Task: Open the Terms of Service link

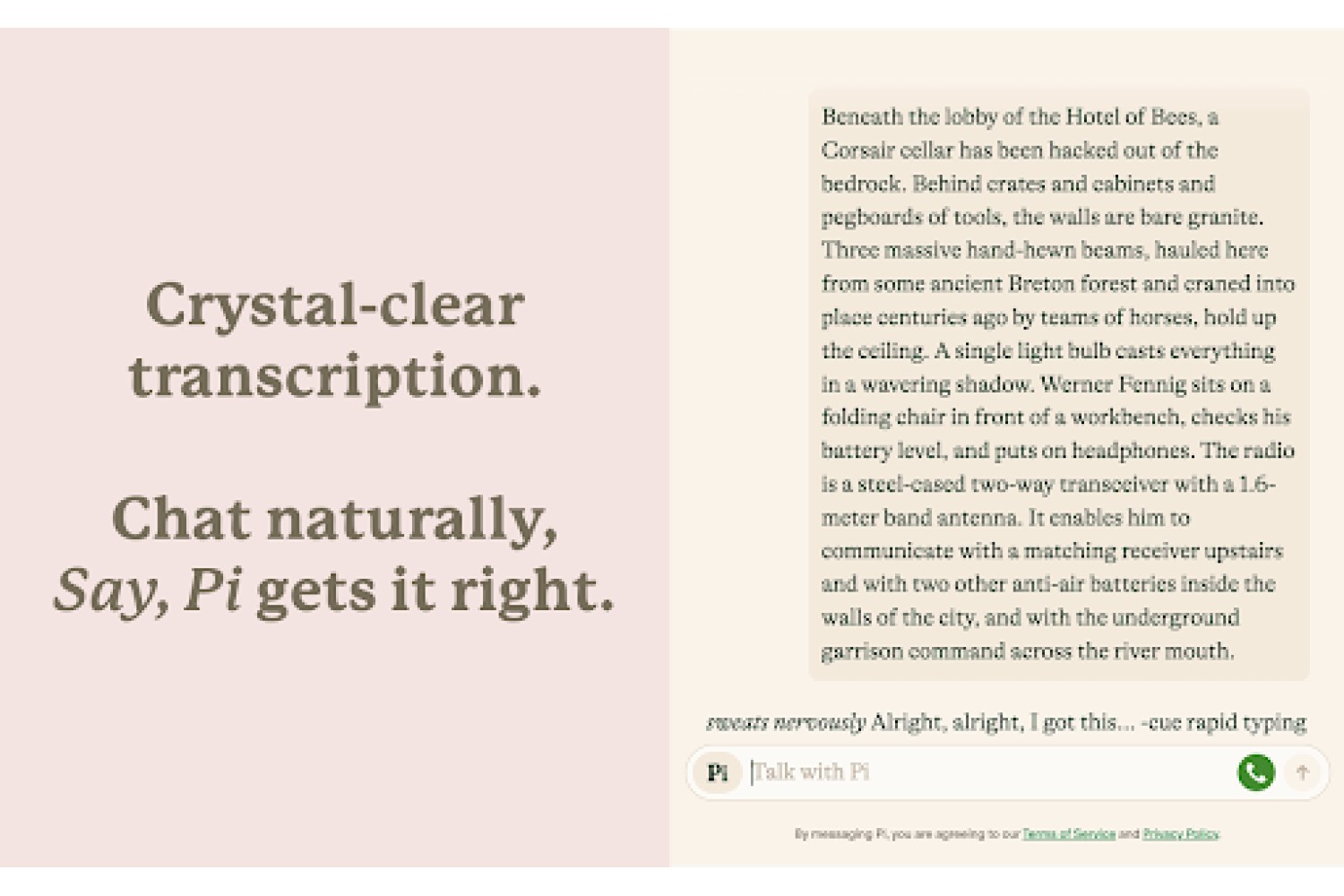Action: tap(1069, 834)
